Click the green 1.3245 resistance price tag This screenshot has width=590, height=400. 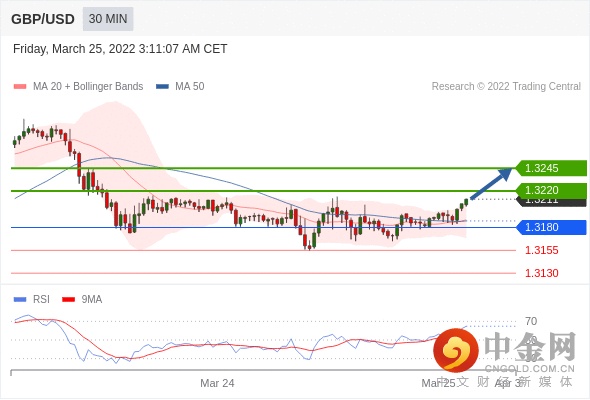(551, 168)
